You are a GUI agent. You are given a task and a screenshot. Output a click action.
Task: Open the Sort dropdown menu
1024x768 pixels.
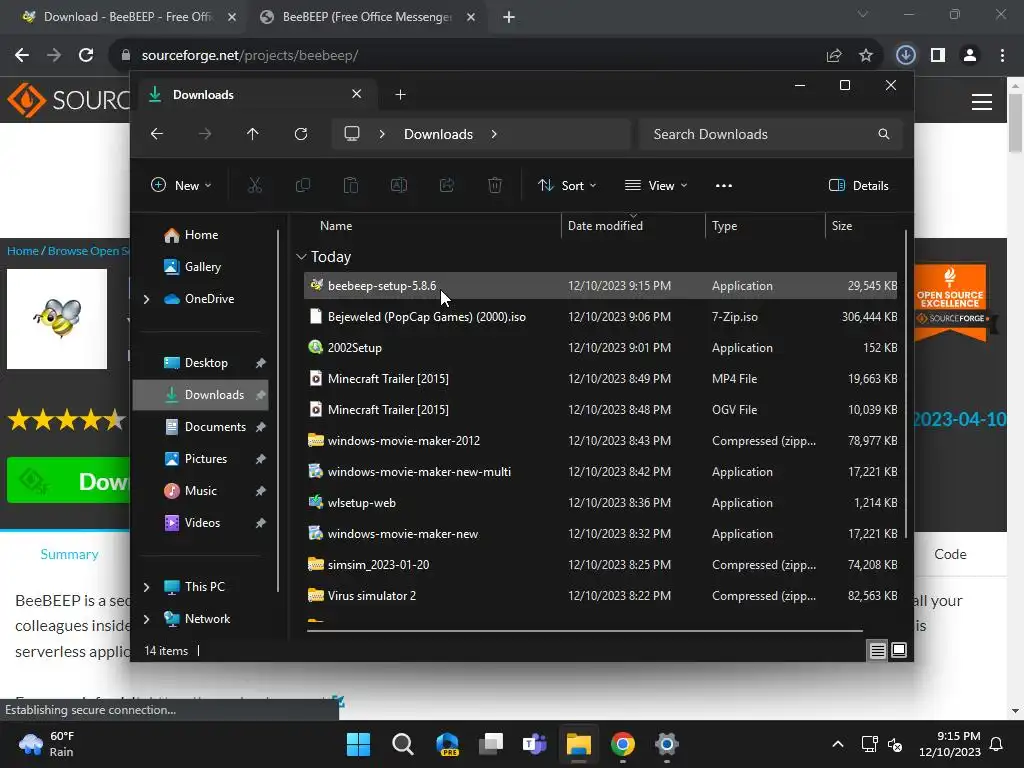[567, 185]
